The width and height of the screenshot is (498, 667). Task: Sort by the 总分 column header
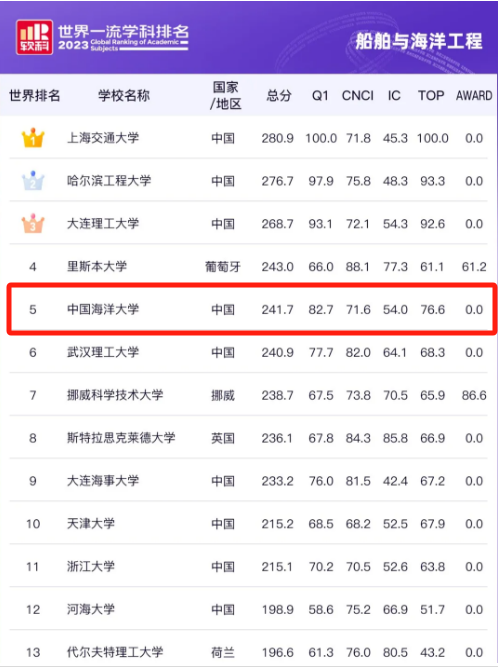click(x=279, y=96)
